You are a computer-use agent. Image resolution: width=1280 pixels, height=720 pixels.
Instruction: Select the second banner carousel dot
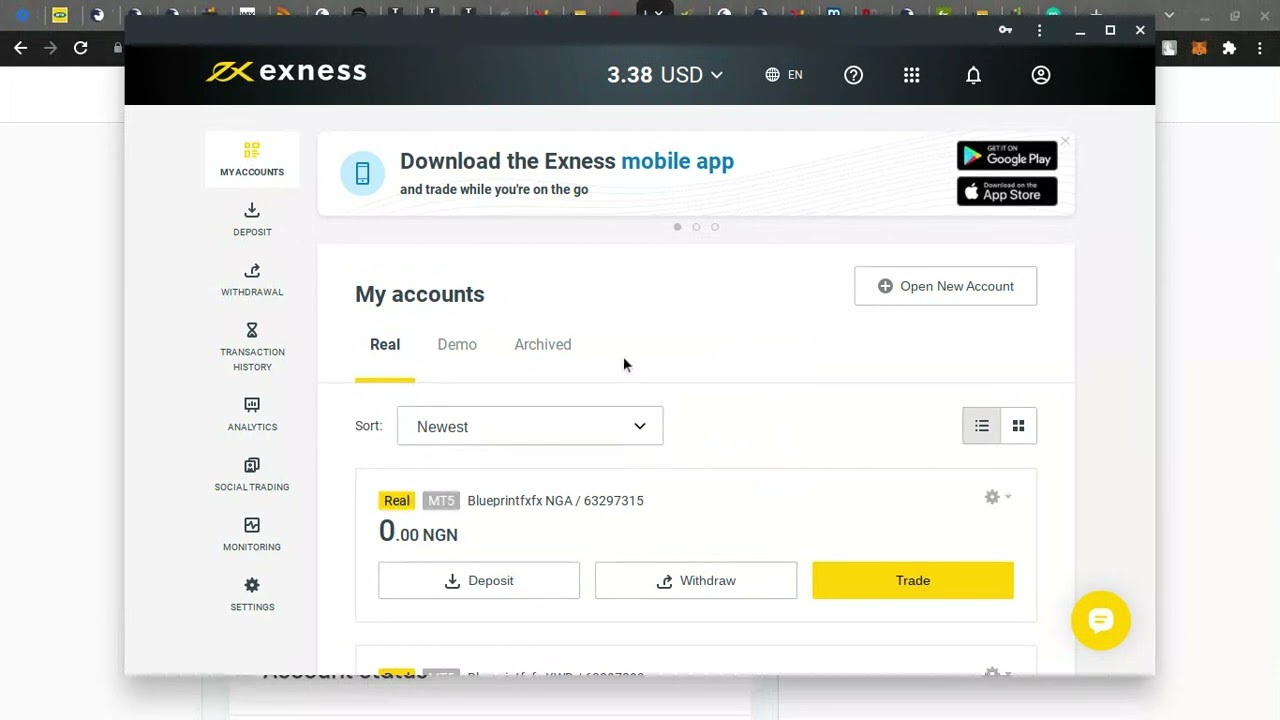[x=696, y=227]
